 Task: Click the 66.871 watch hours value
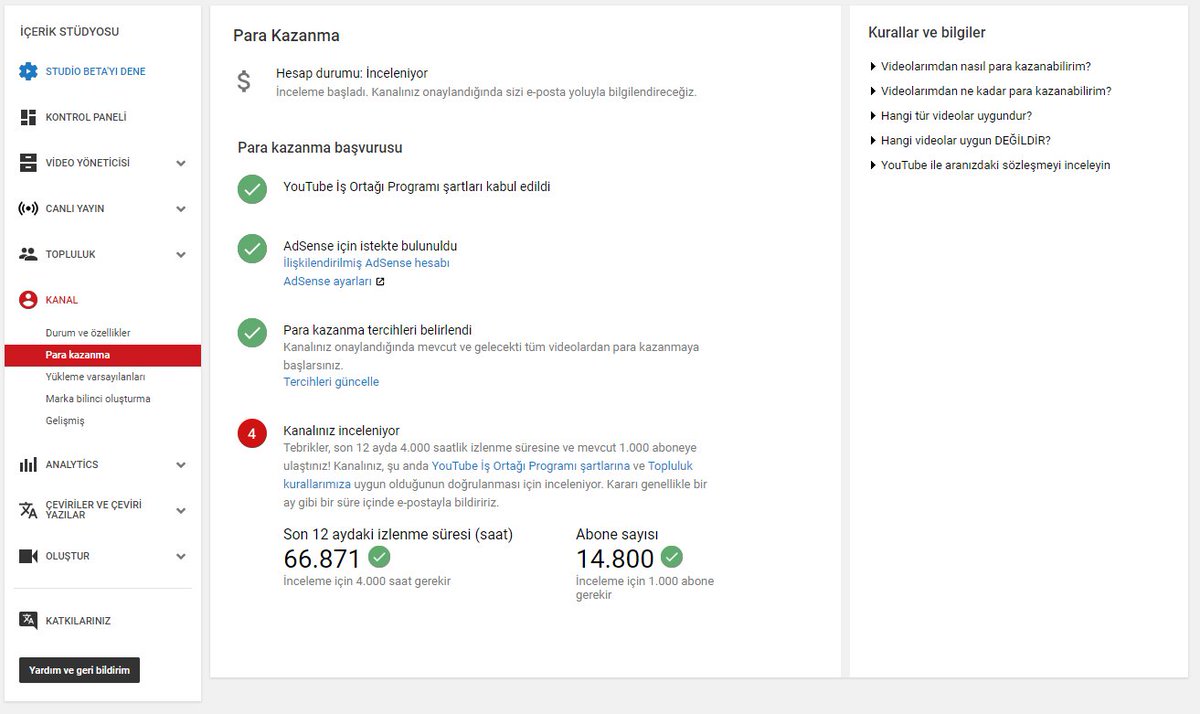[x=322, y=558]
